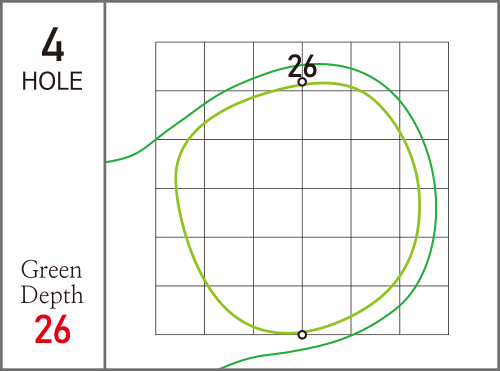500x371 pixels.
Task: Click the center of the green
Action: click(x=298, y=208)
